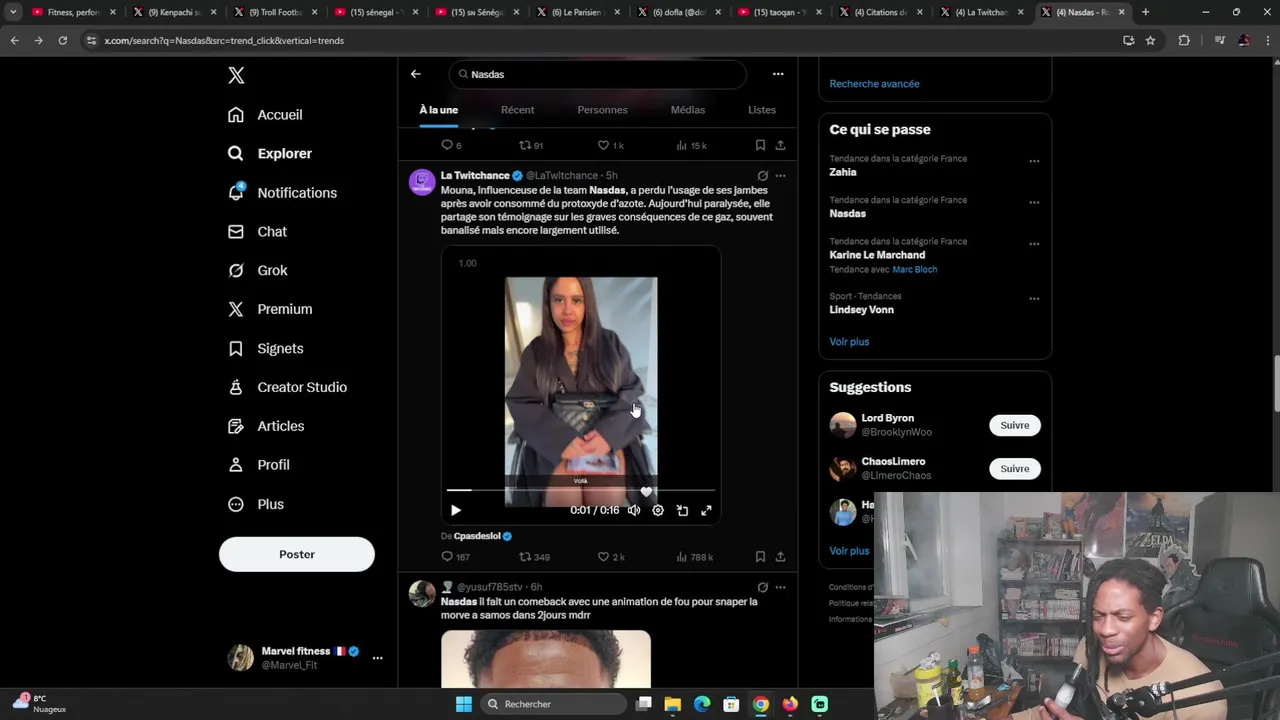Open Recherche avancée link
Screen dimensions: 1280x720
[x=874, y=84]
